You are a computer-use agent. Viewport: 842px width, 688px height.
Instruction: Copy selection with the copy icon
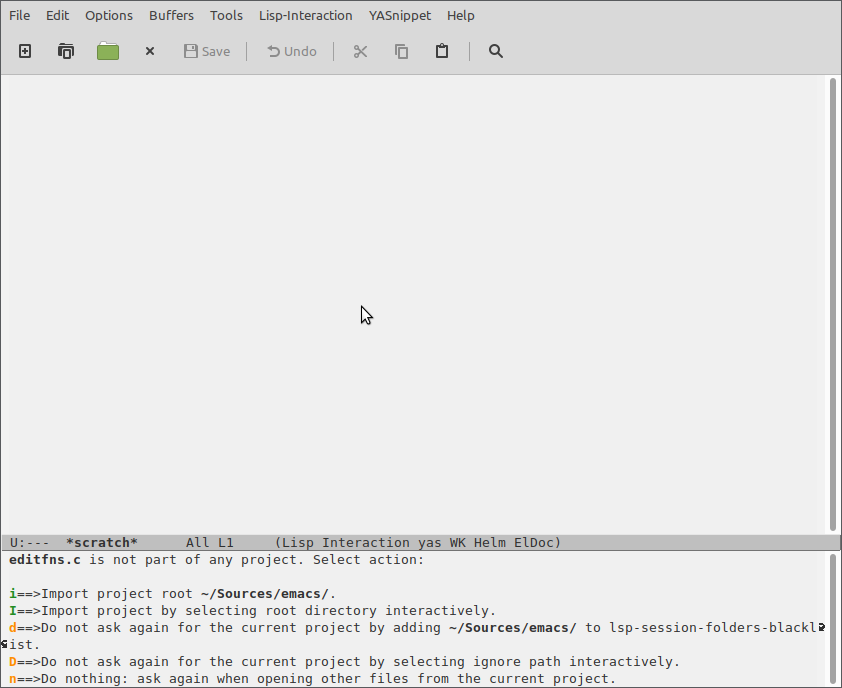click(x=402, y=51)
